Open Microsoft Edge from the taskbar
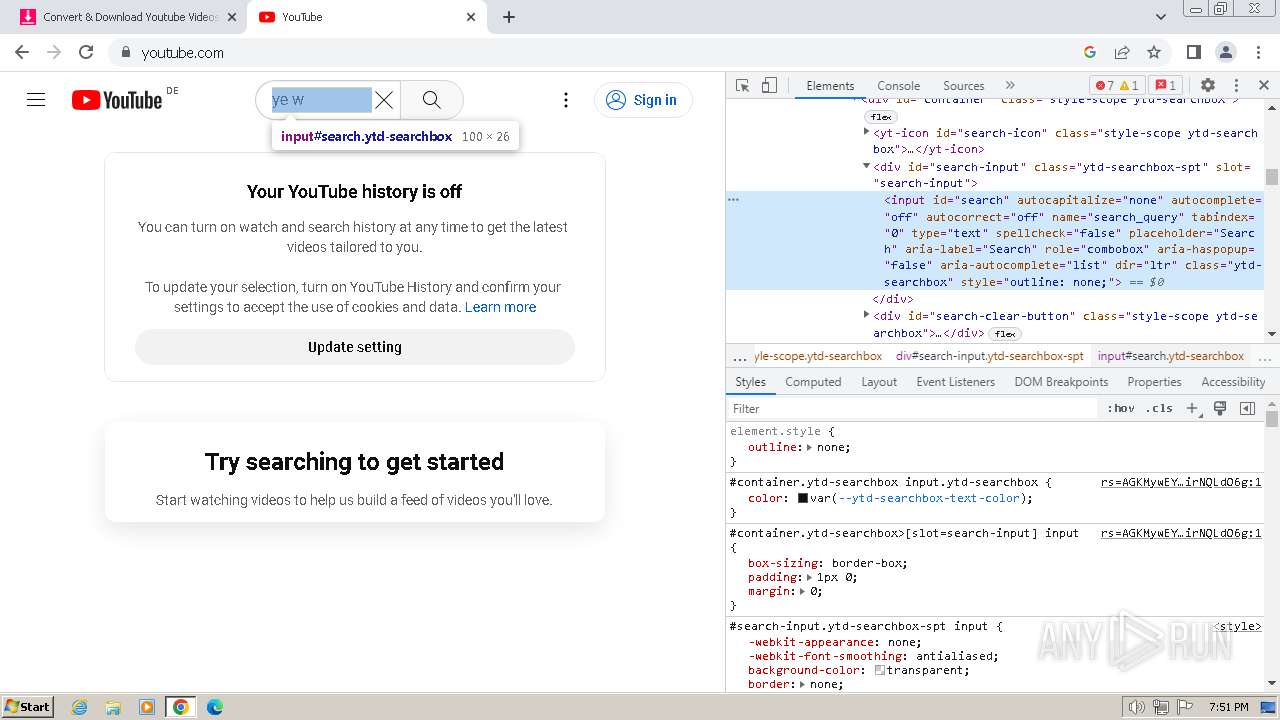 tap(215, 707)
